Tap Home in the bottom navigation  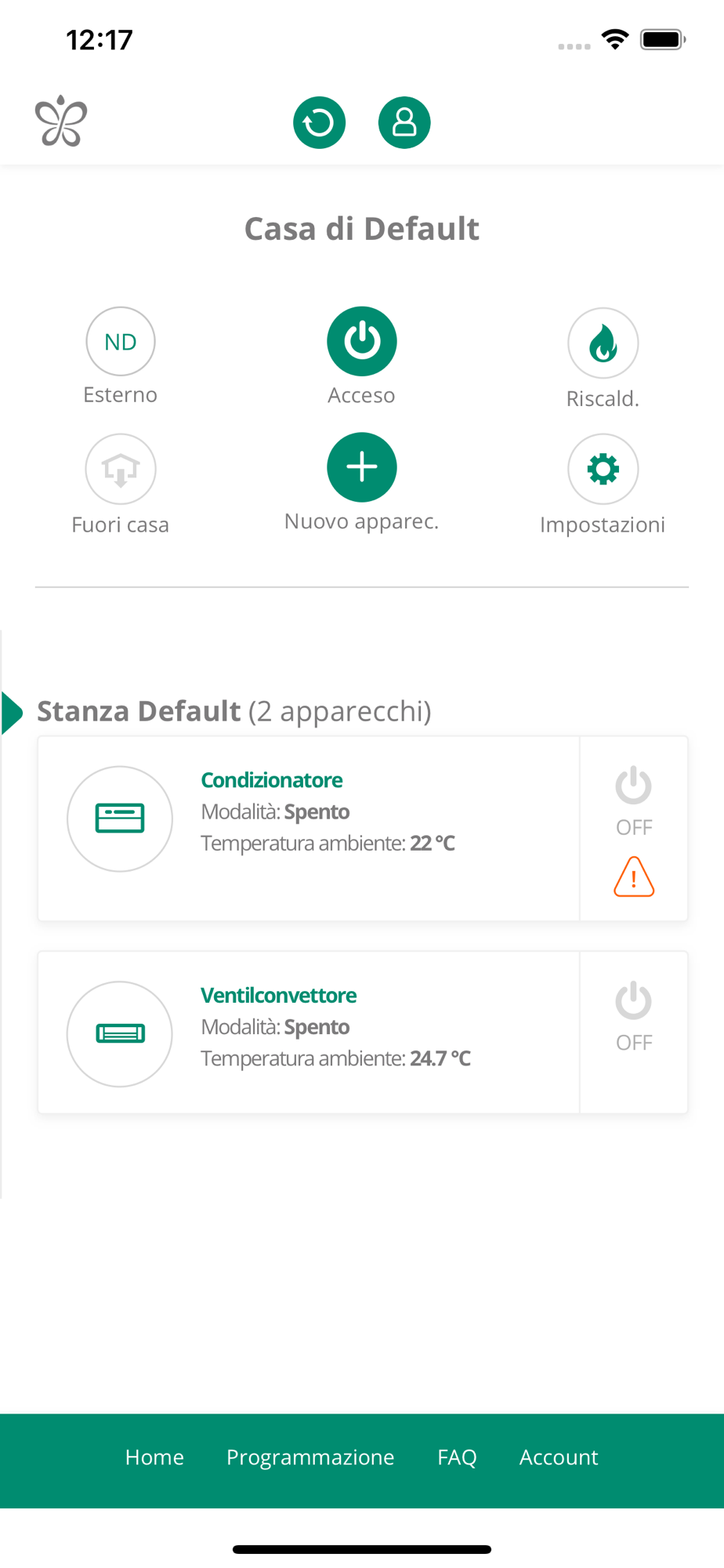pyautogui.click(x=154, y=1457)
